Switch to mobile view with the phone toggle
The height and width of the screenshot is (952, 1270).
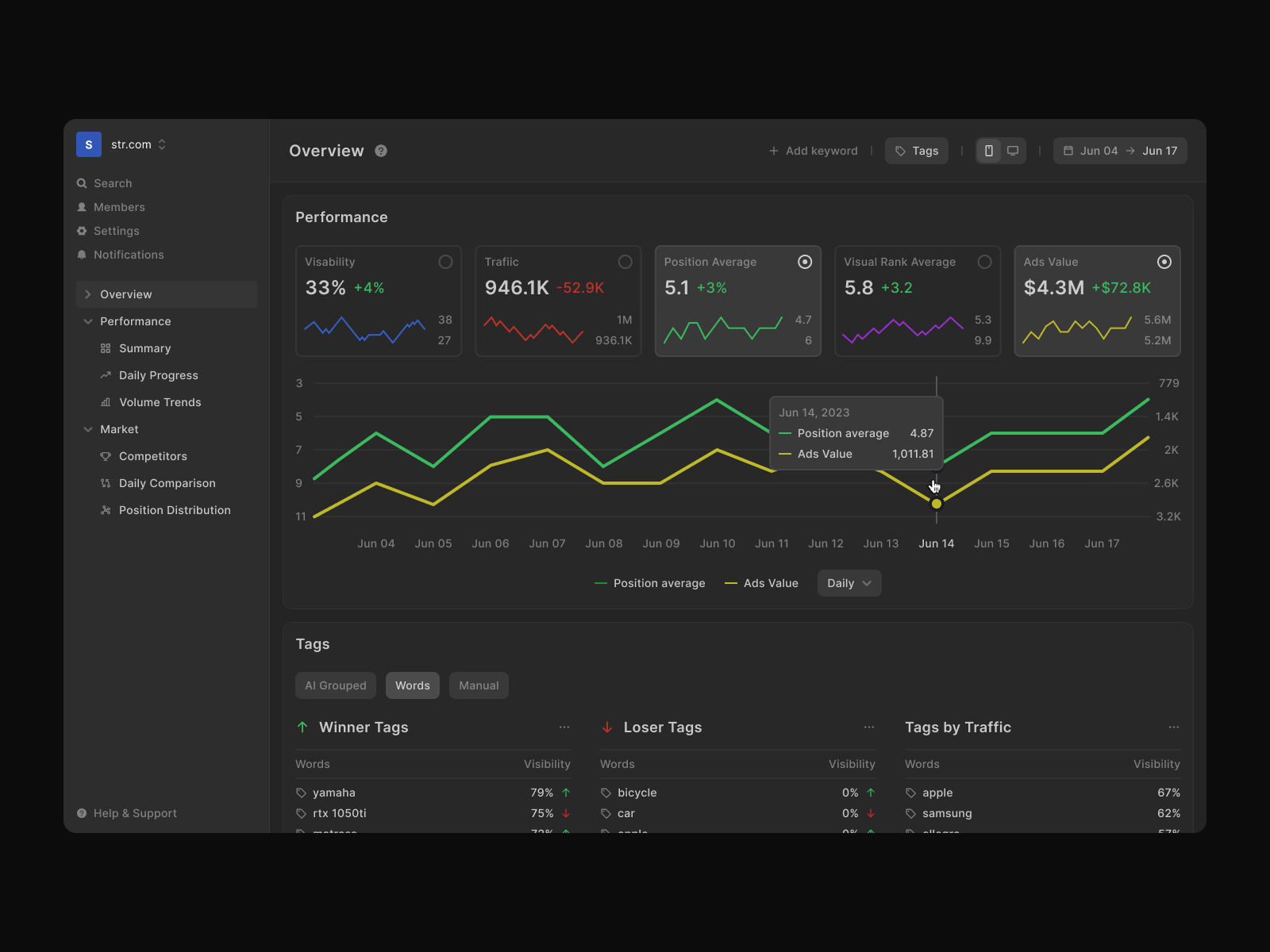(x=988, y=151)
